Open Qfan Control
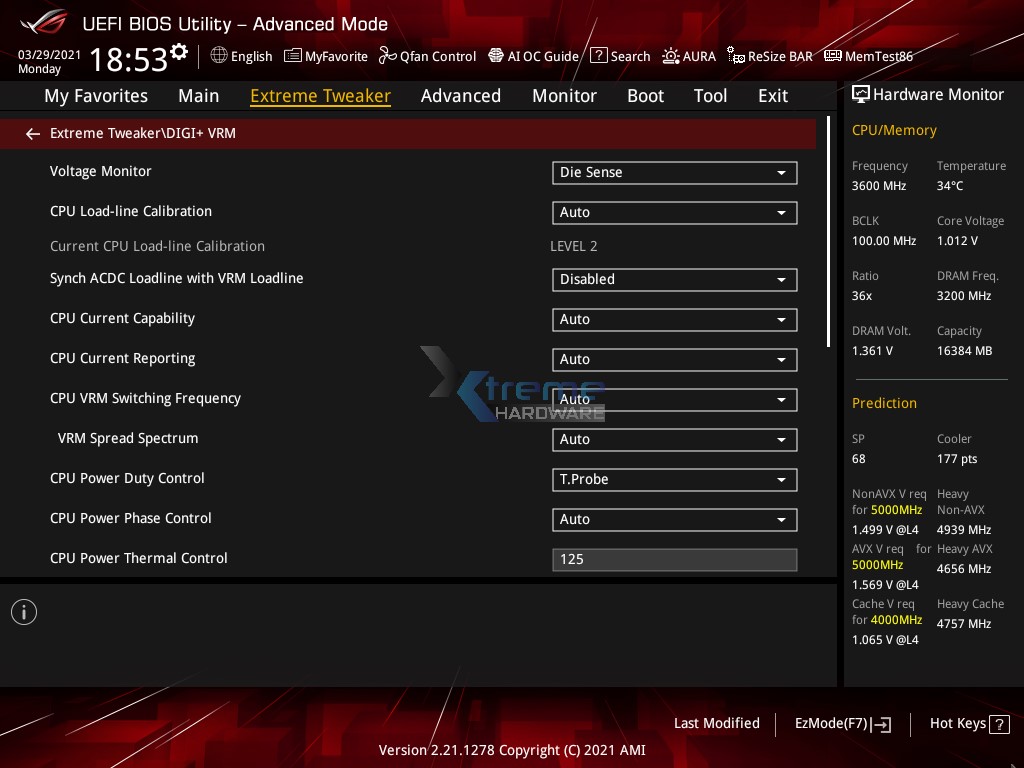Image resolution: width=1024 pixels, height=768 pixels. point(427,56)
